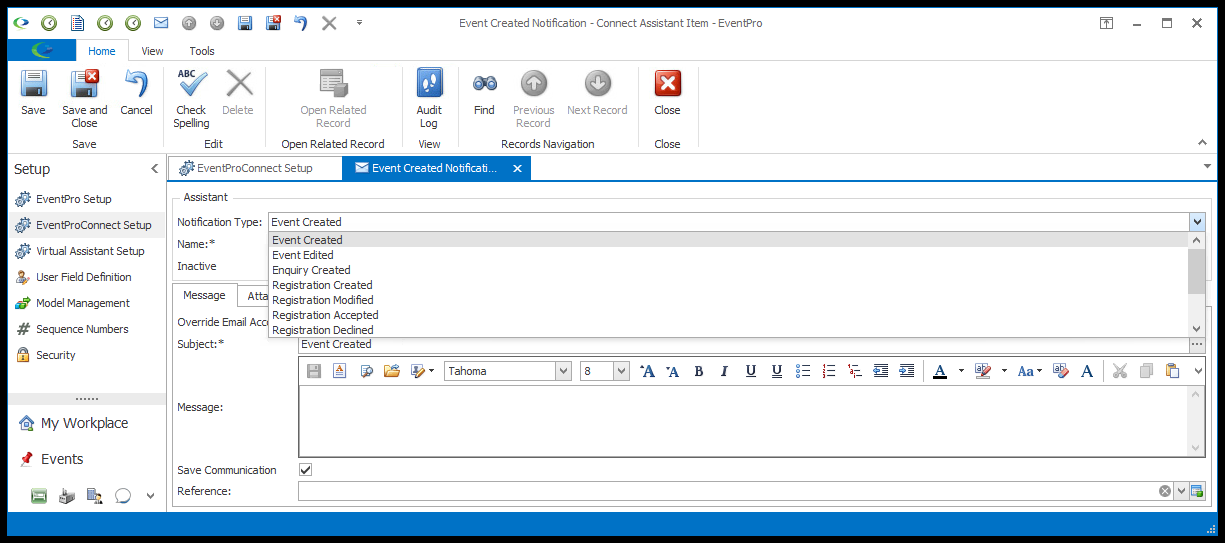Click the clear formatting eraser icon
The width and height of the screenshot is (1225, 543).
coord(1061,371)
